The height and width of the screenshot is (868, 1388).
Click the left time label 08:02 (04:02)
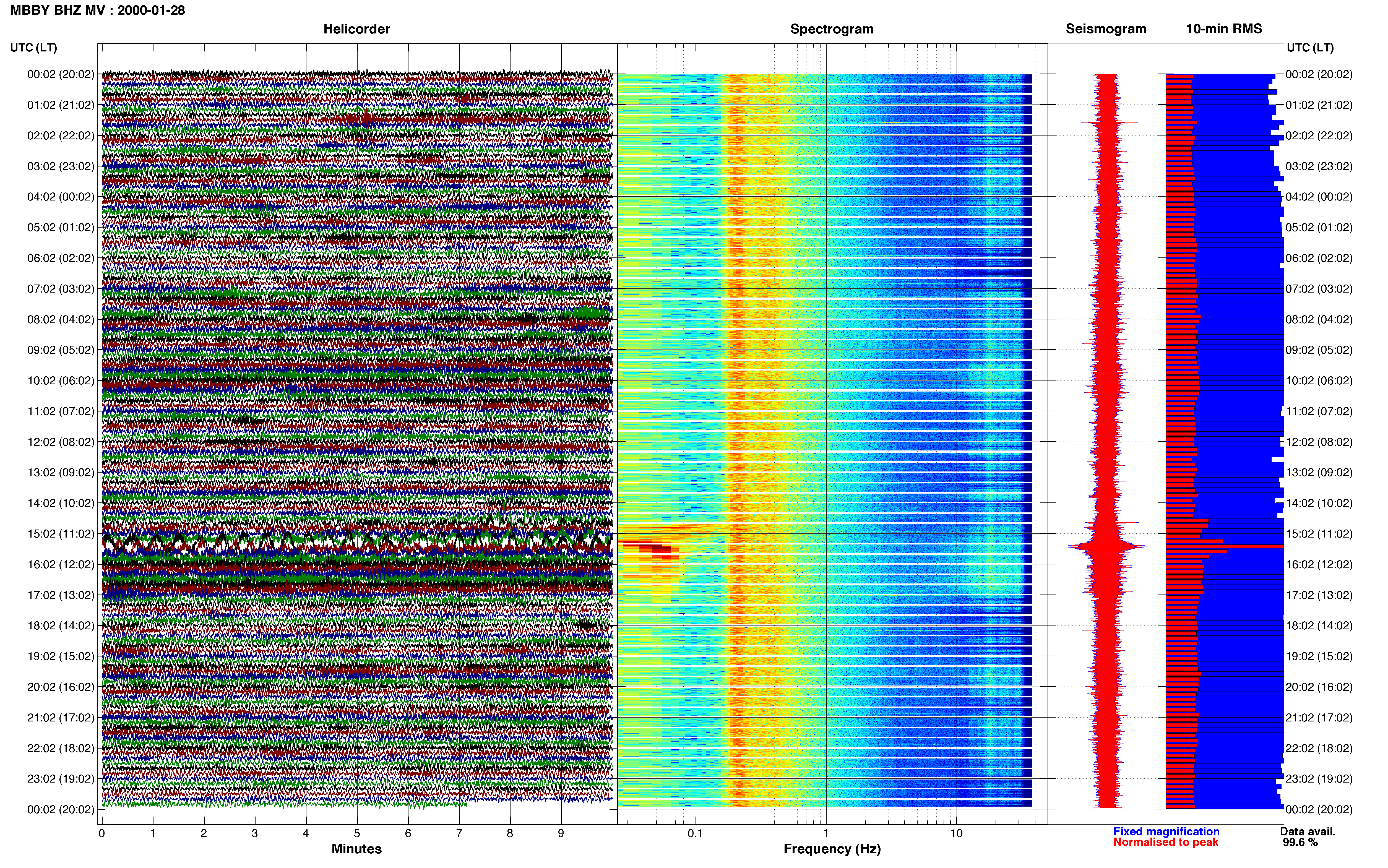pos(61,319)
